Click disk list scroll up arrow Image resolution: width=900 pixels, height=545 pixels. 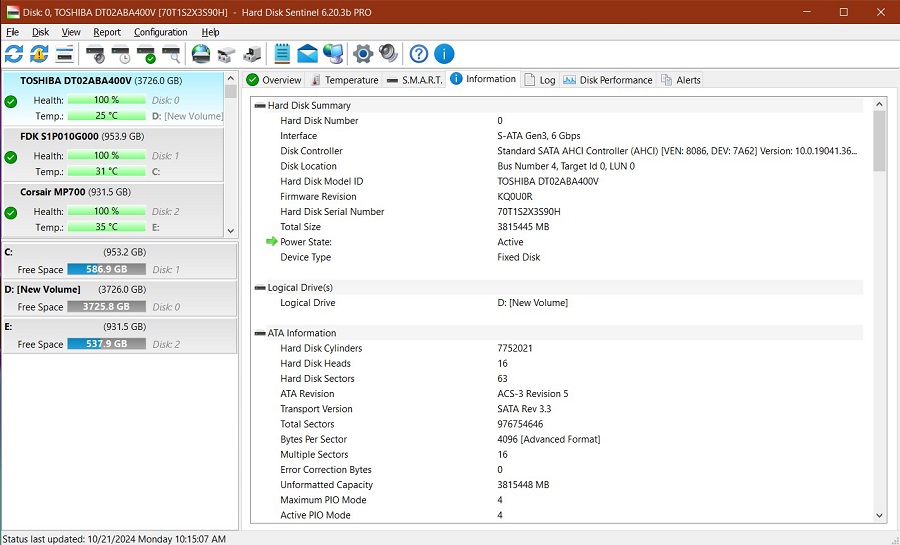[x=231, y=79]
